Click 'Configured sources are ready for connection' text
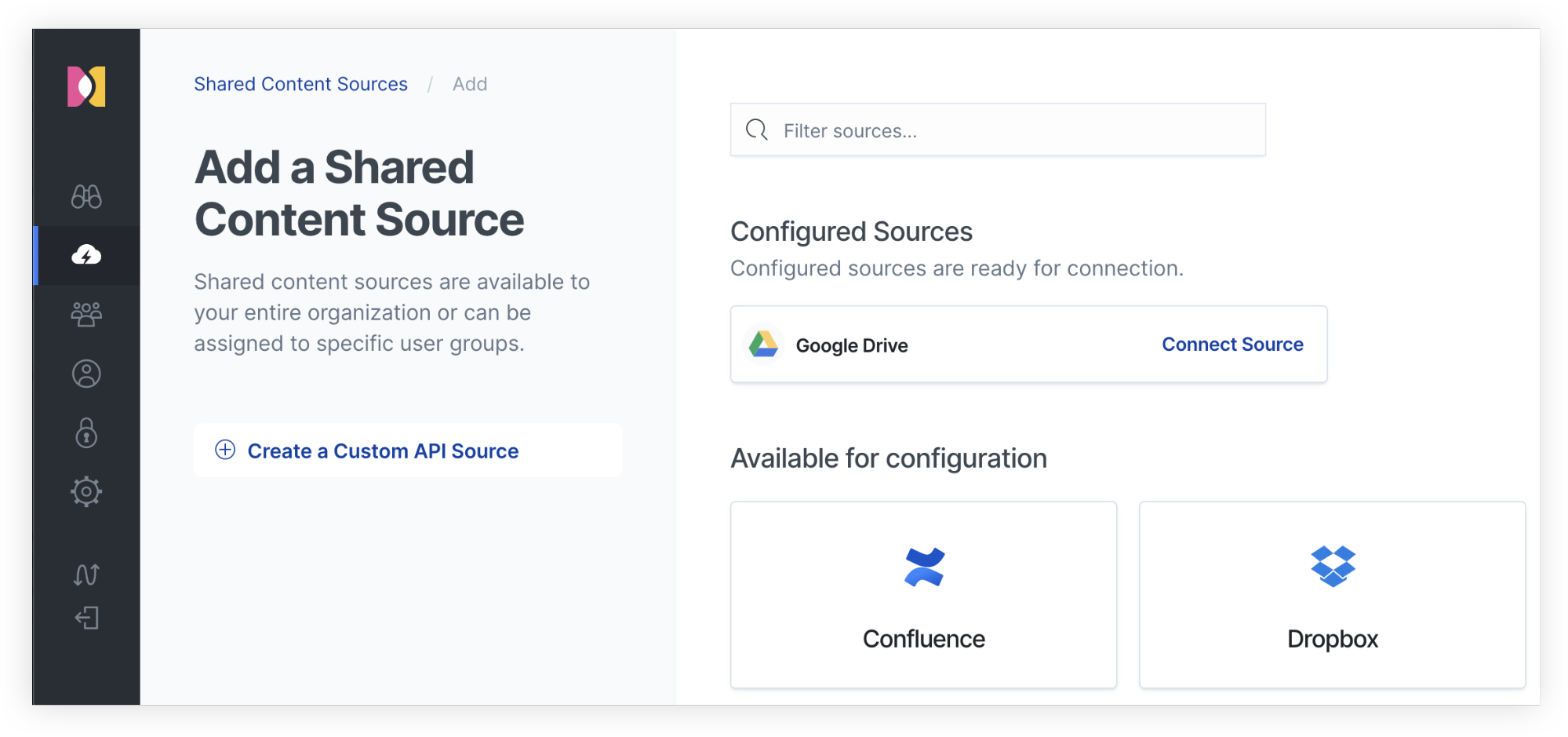1568x737 pixels. pos(957,268)
